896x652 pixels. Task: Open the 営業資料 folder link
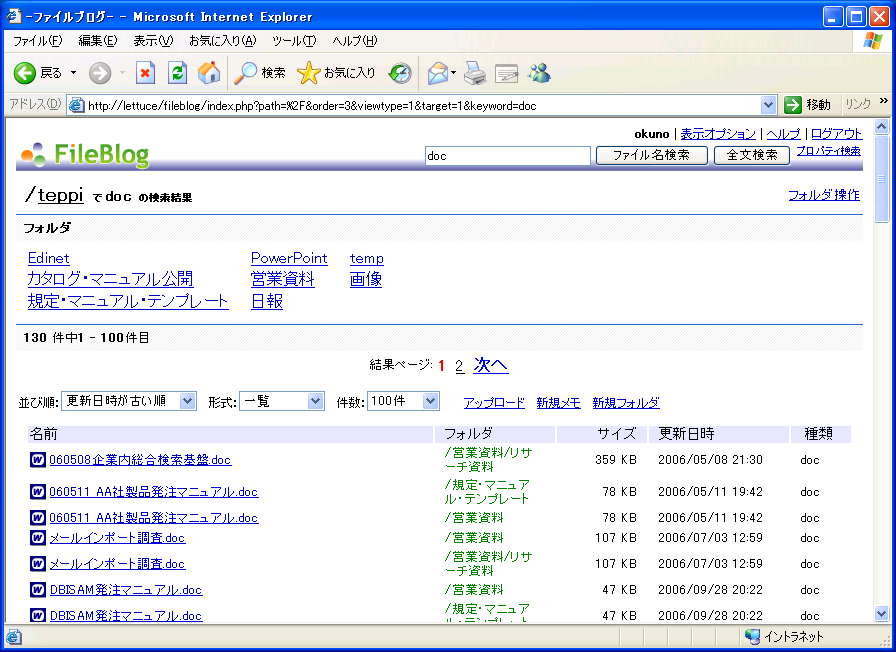click(x=283, y=279)
